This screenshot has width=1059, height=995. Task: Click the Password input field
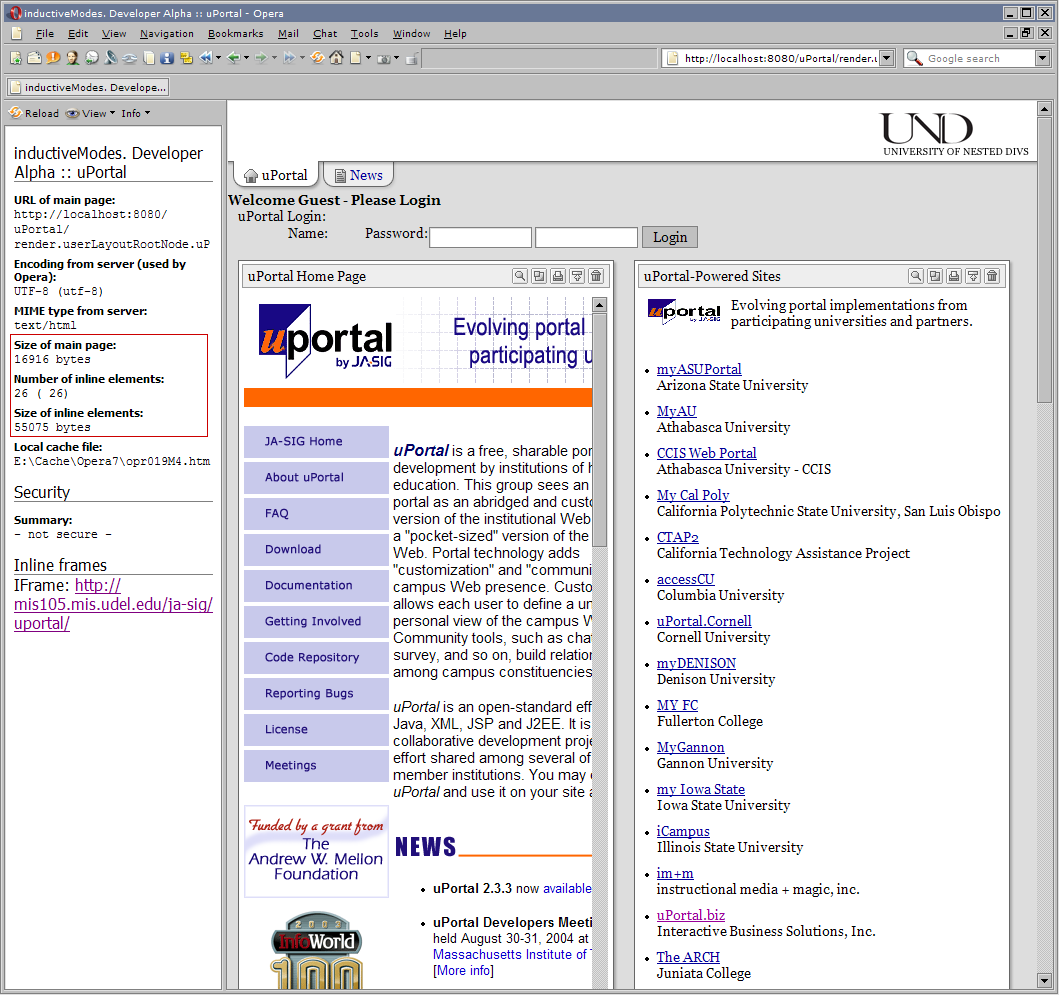point(586,238)
